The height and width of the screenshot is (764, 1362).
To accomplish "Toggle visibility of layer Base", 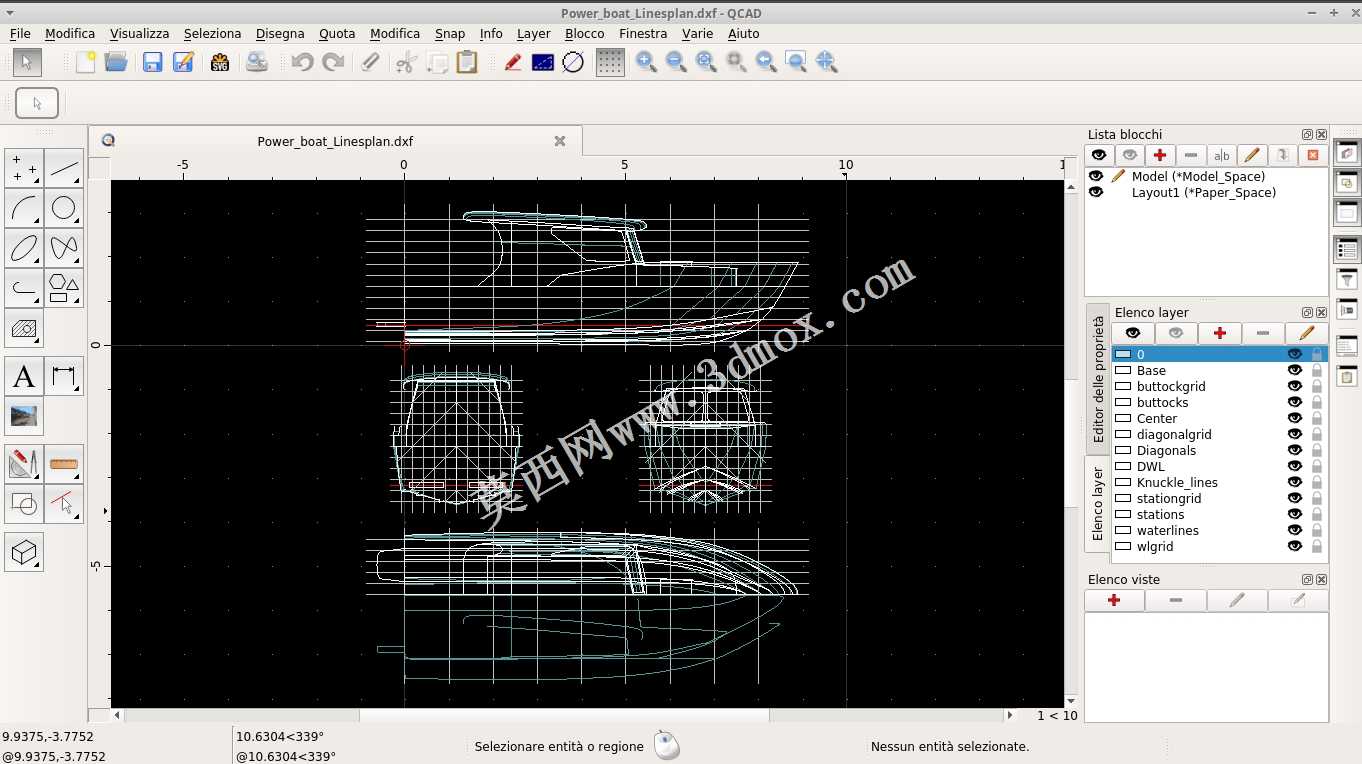I will pos(1295,370).
